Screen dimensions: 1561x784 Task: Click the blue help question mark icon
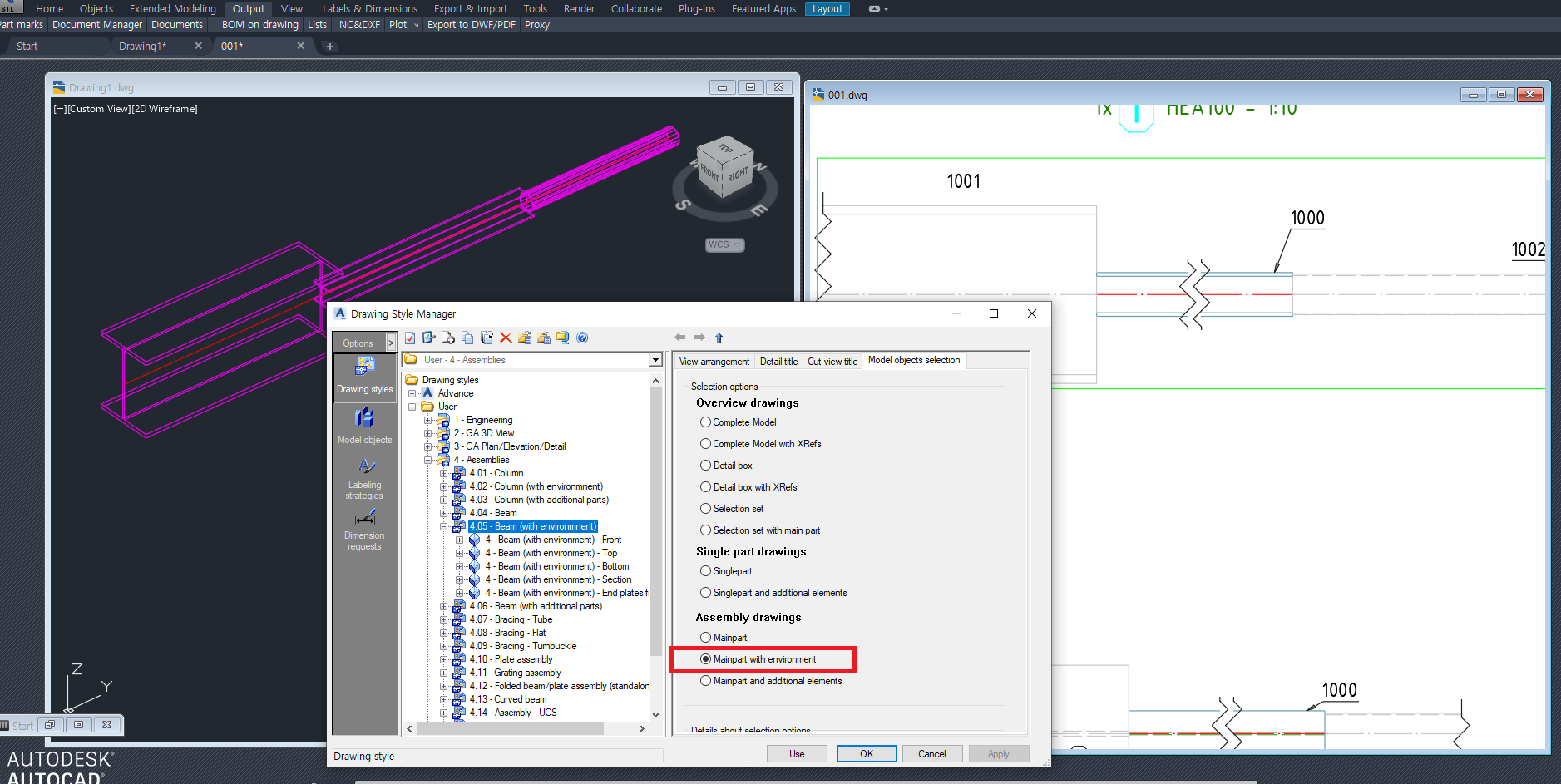[582, 338]
